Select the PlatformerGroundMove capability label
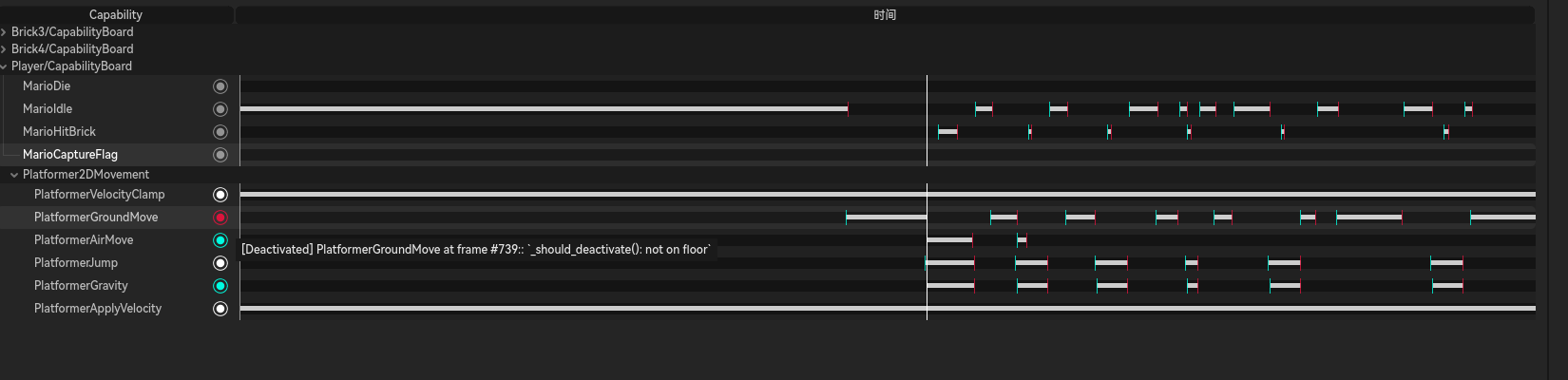Image resolution: width=1568 pixels, height=380 pixels. point(96,218)
